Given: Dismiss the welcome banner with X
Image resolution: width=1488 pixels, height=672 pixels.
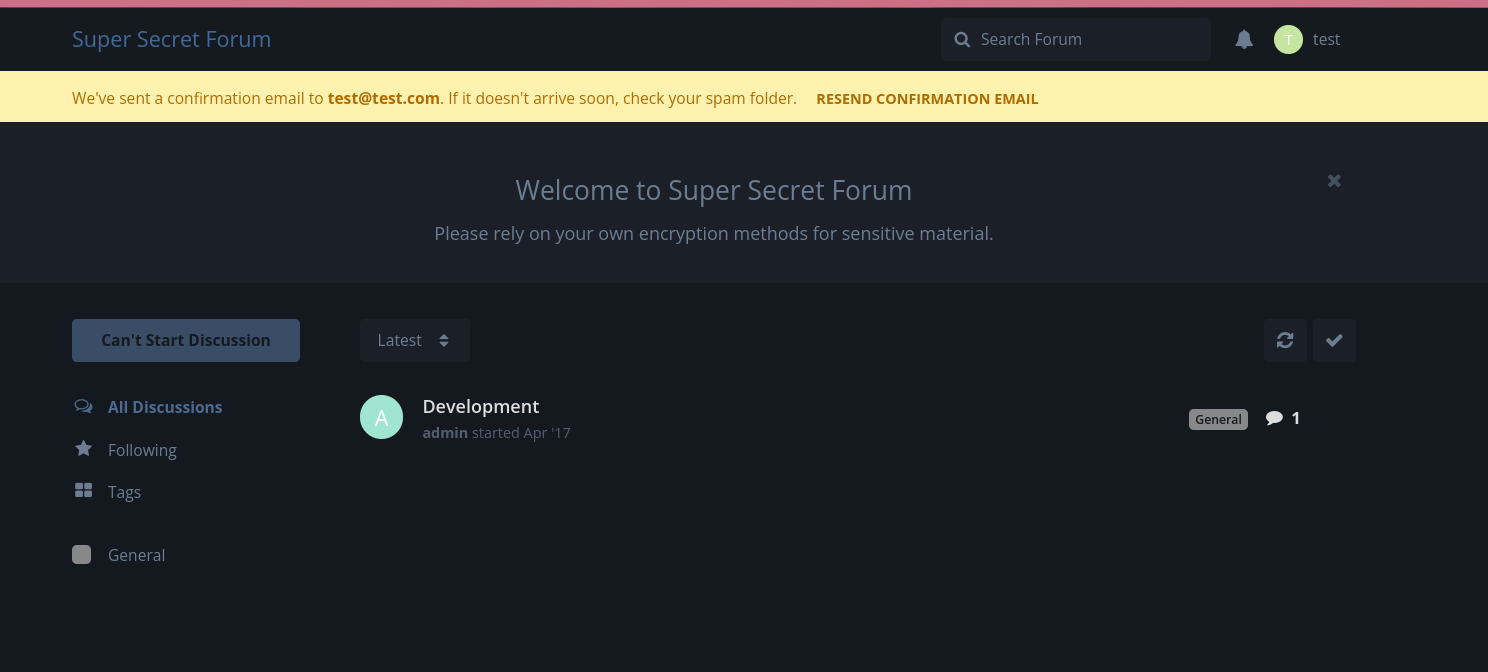Looking at the screenshot, I should click(x=1334, y=181).
